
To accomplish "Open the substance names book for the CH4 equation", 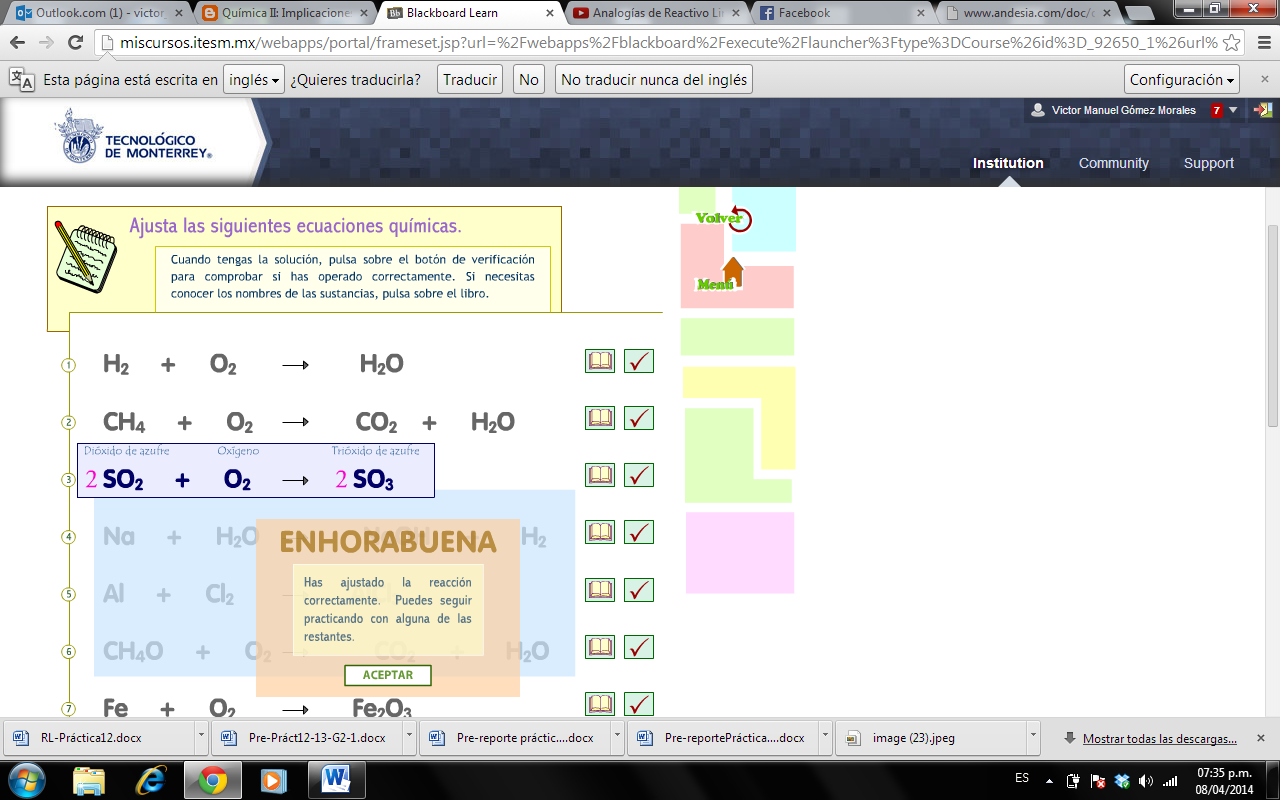I will pos(600,418).
